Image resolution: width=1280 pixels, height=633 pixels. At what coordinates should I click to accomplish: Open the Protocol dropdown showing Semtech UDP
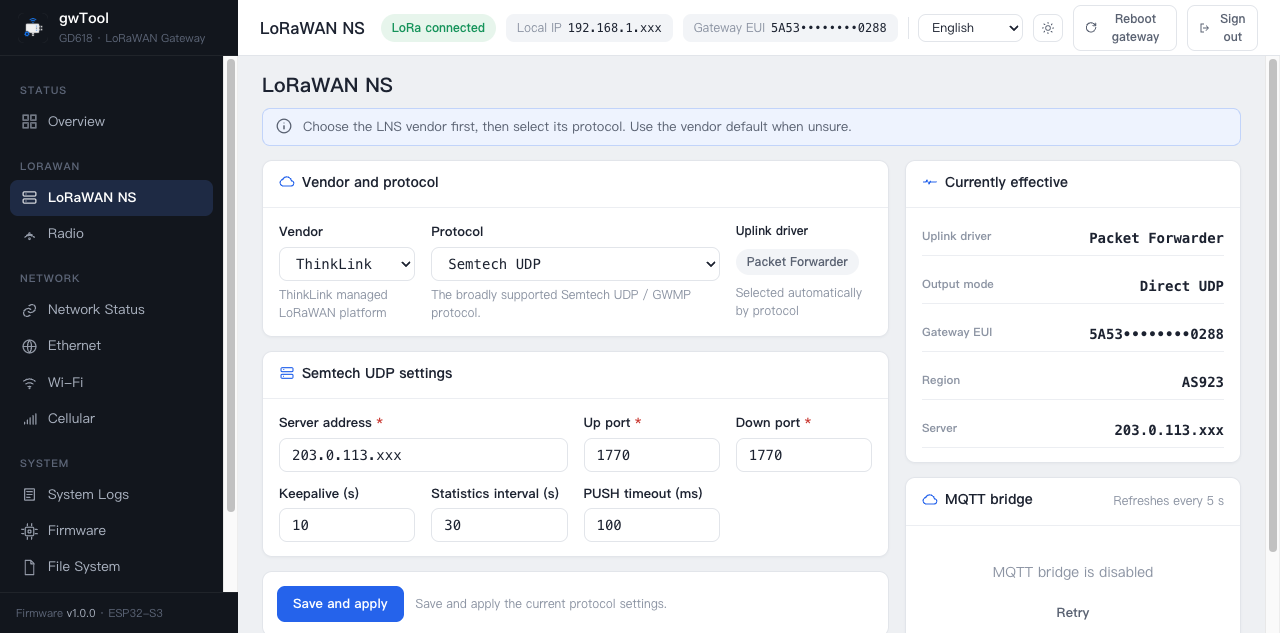[575, 264]
